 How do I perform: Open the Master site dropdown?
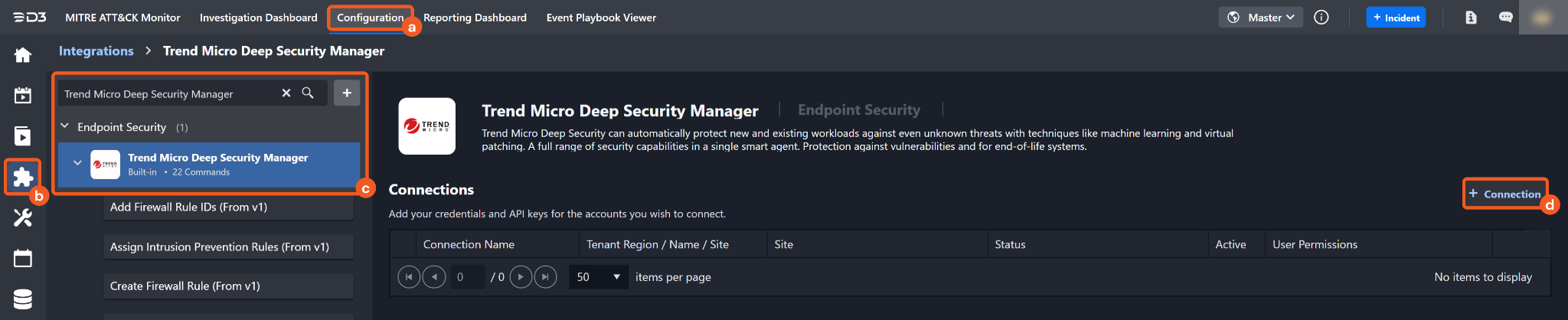coord(1260,18)
